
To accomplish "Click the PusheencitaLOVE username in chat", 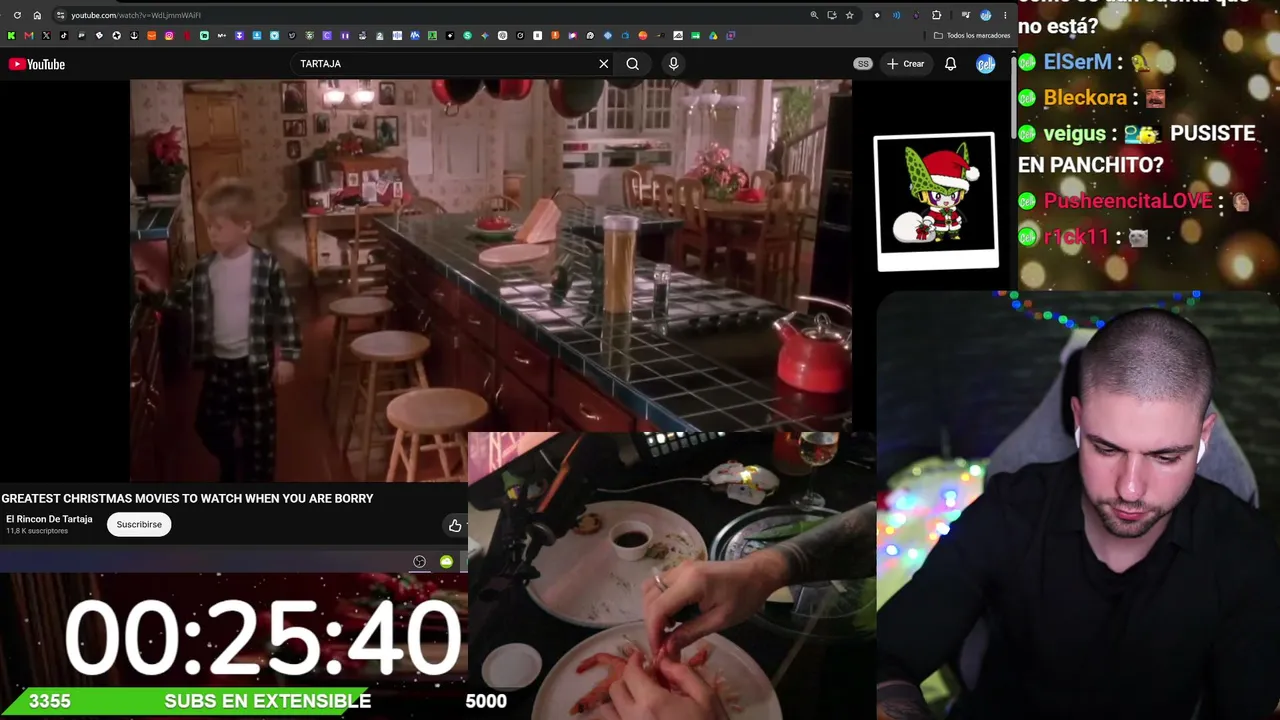I will (x=1128, y=201).
